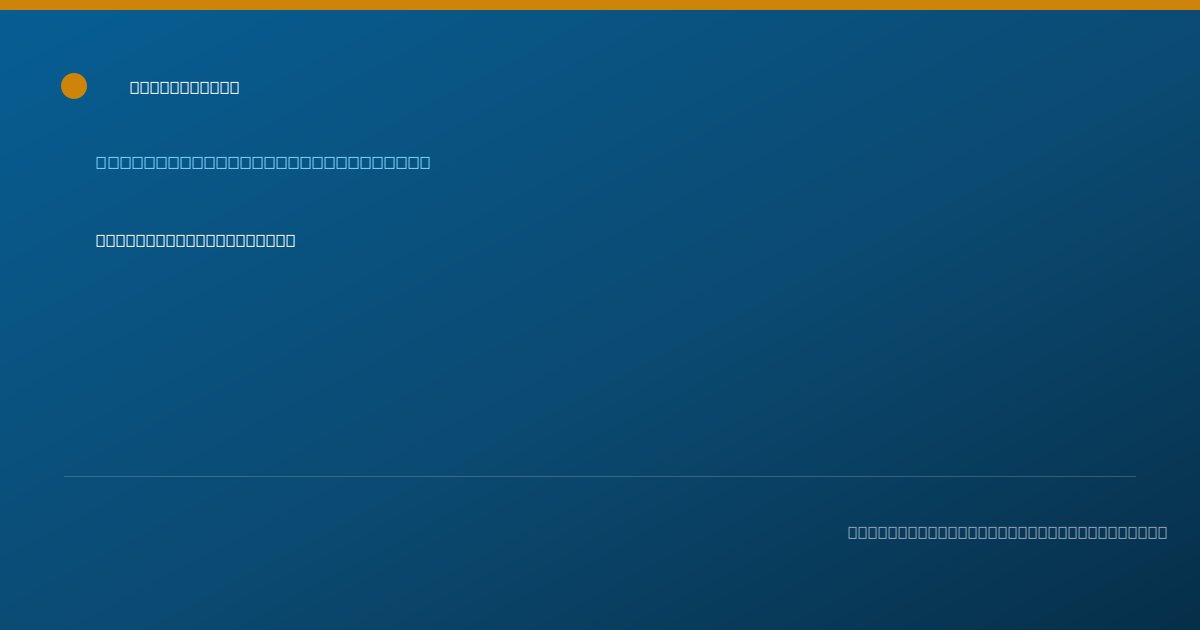The image size is (1200, 630).
Task: Click the orange accent bar along the top
Action: [600, 5]
